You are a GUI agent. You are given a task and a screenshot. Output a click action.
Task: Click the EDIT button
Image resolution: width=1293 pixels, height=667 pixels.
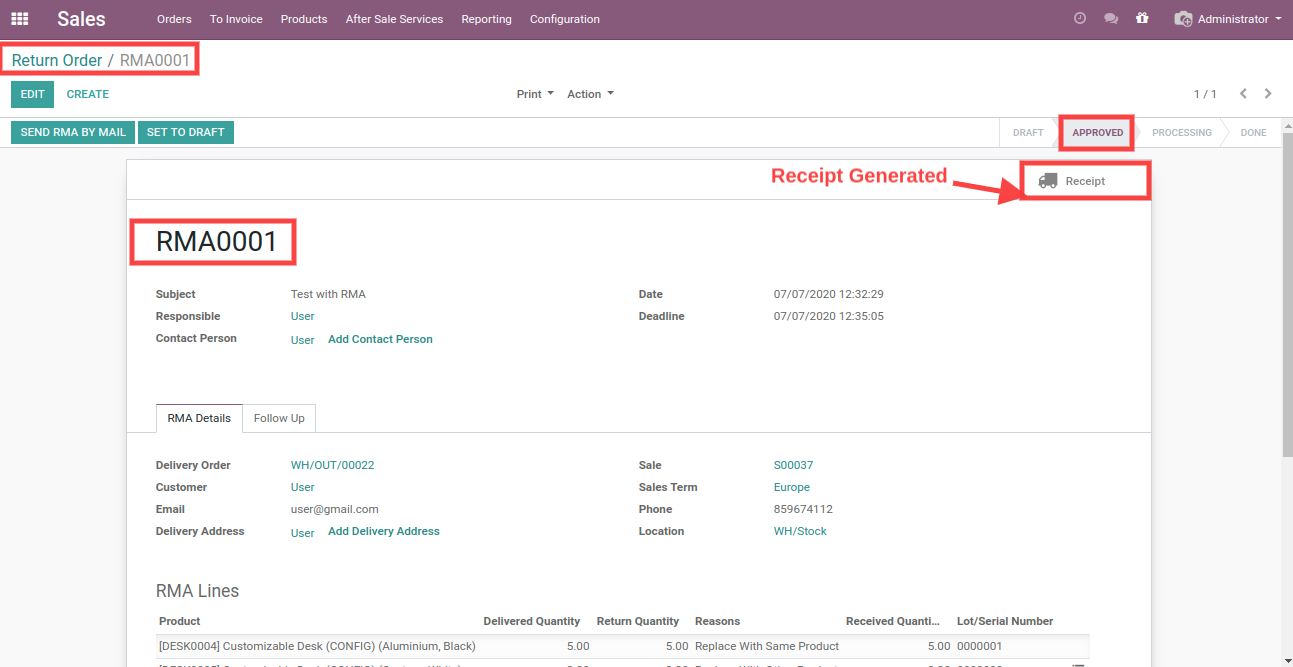pyautogui.click(x=33, y=94)
